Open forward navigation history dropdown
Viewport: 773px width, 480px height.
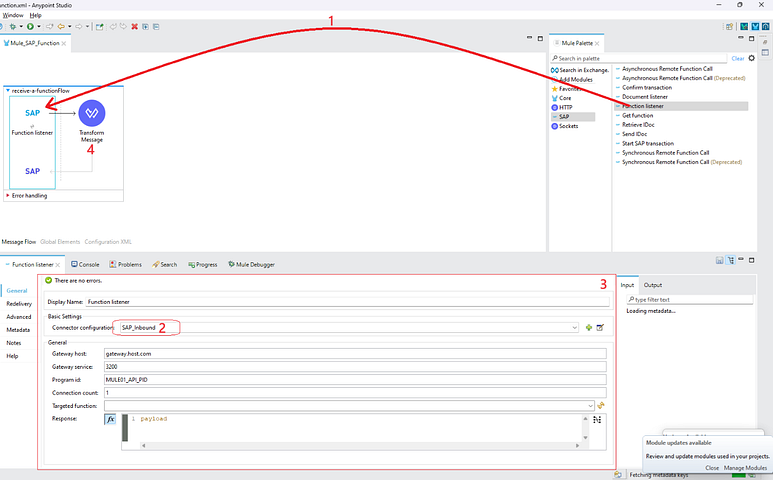87,27
